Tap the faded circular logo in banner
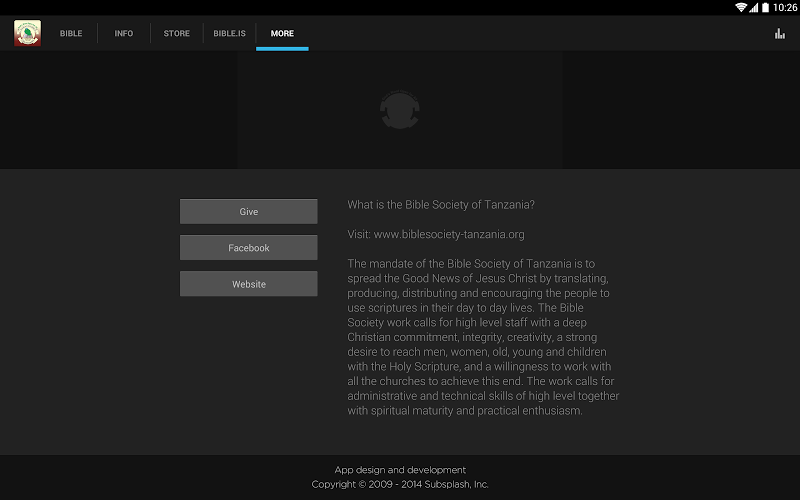800x500 pixels. click(x=400, y=109)
